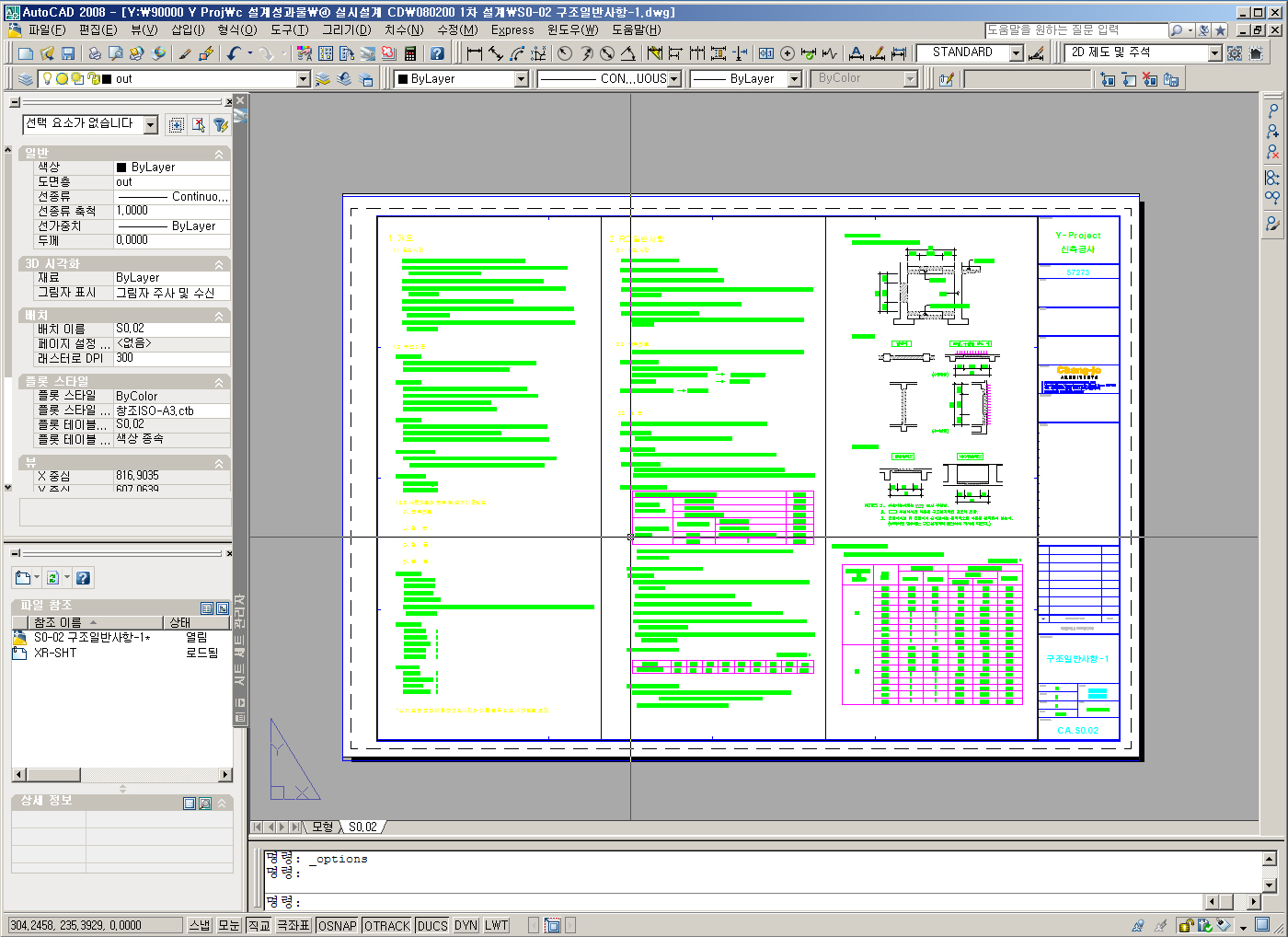Open the layer dropdown showing 'out'

(303, 79)
